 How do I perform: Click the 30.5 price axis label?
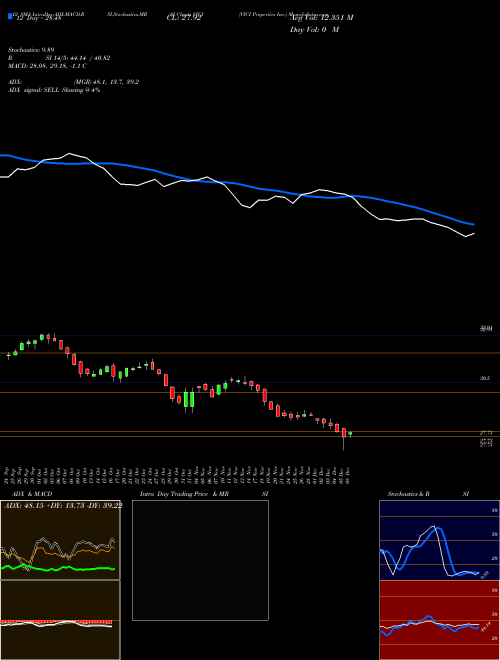pyautogui.click(x=485, y=378)
